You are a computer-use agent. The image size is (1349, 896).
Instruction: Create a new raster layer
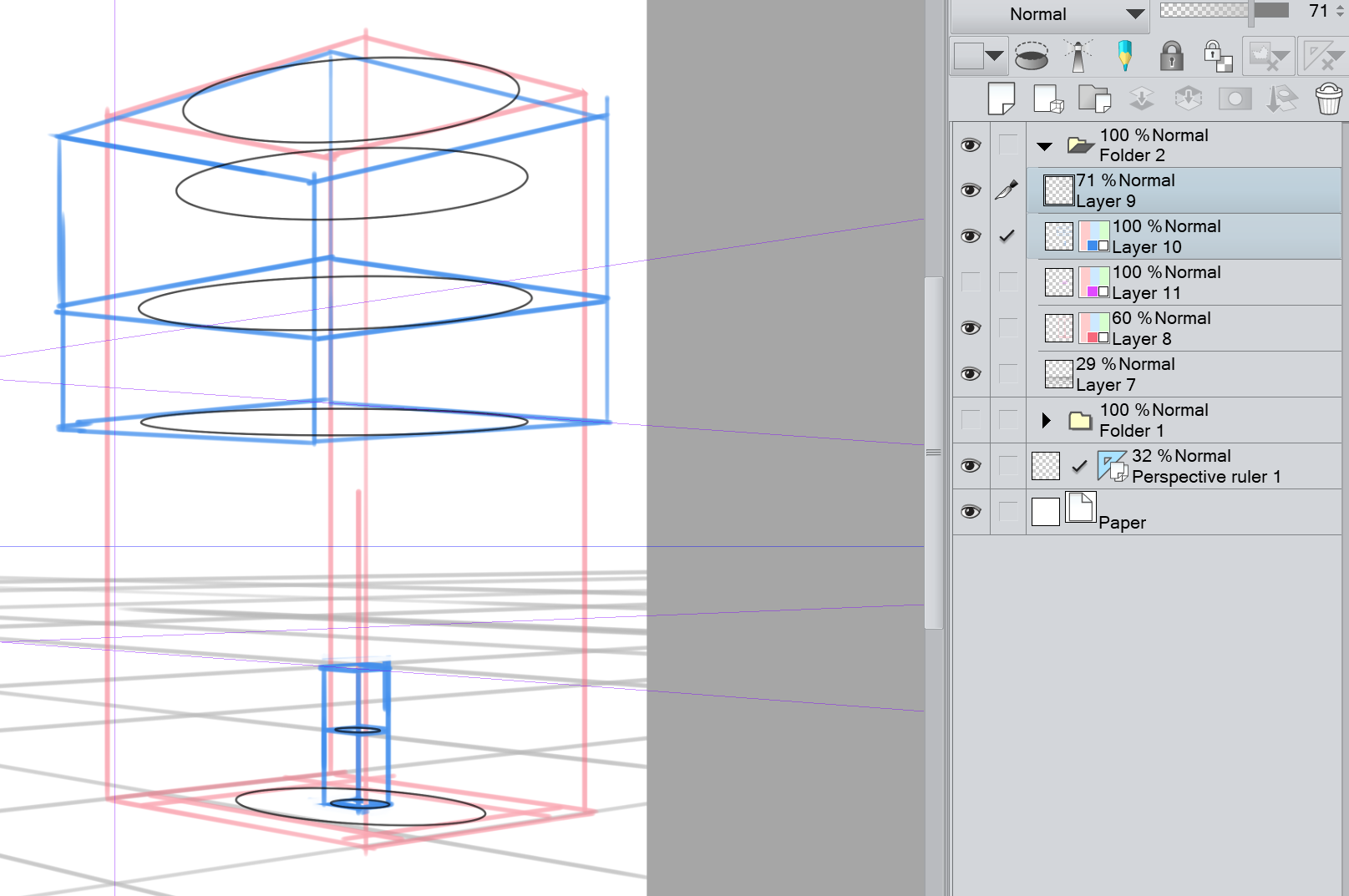pos(1001,99)
